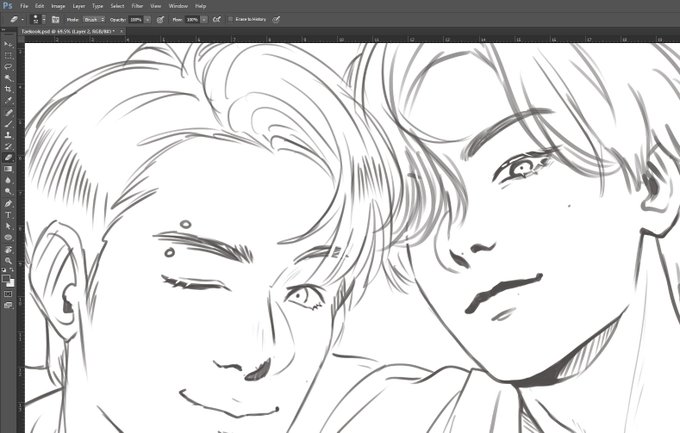The image size is (680, 433).
Task: Open the Flow slider arrow
Action: pyautogui.click(x=204, y=20)
